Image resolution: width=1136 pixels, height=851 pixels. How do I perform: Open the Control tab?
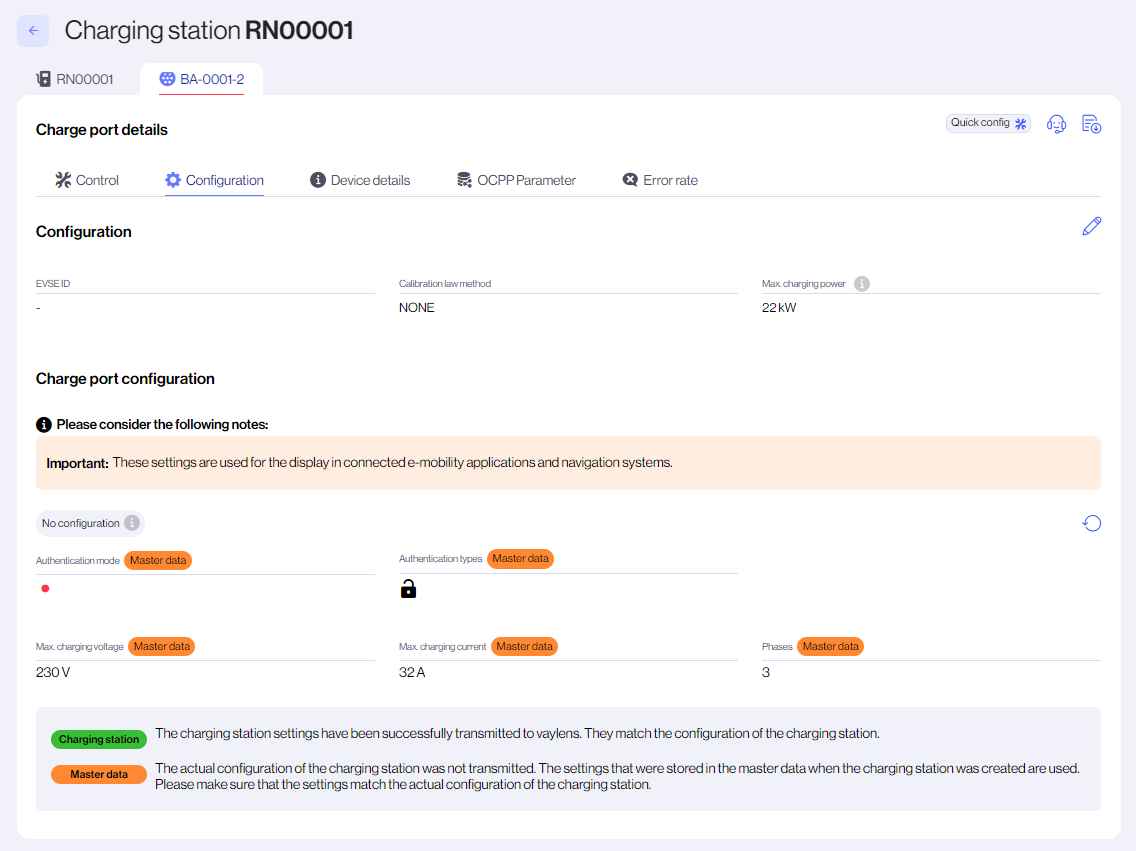(x=86, y=180)
